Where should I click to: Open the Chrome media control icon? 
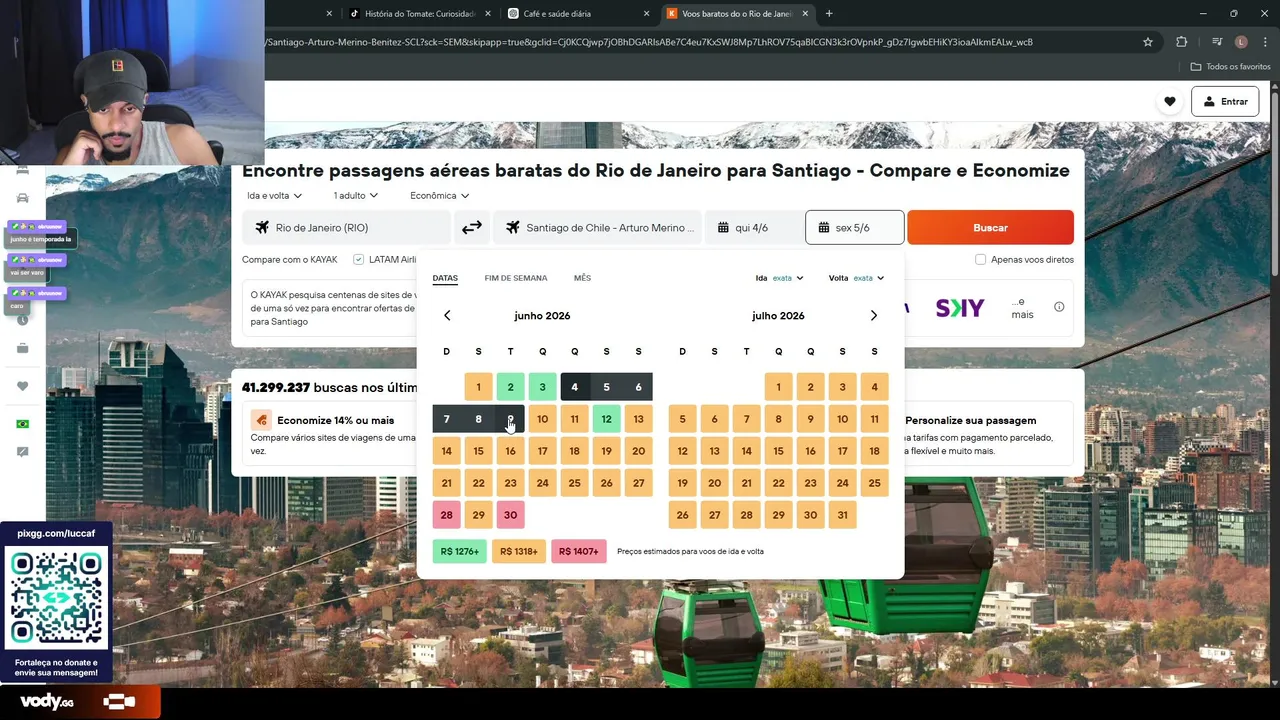click(1217, 42)
